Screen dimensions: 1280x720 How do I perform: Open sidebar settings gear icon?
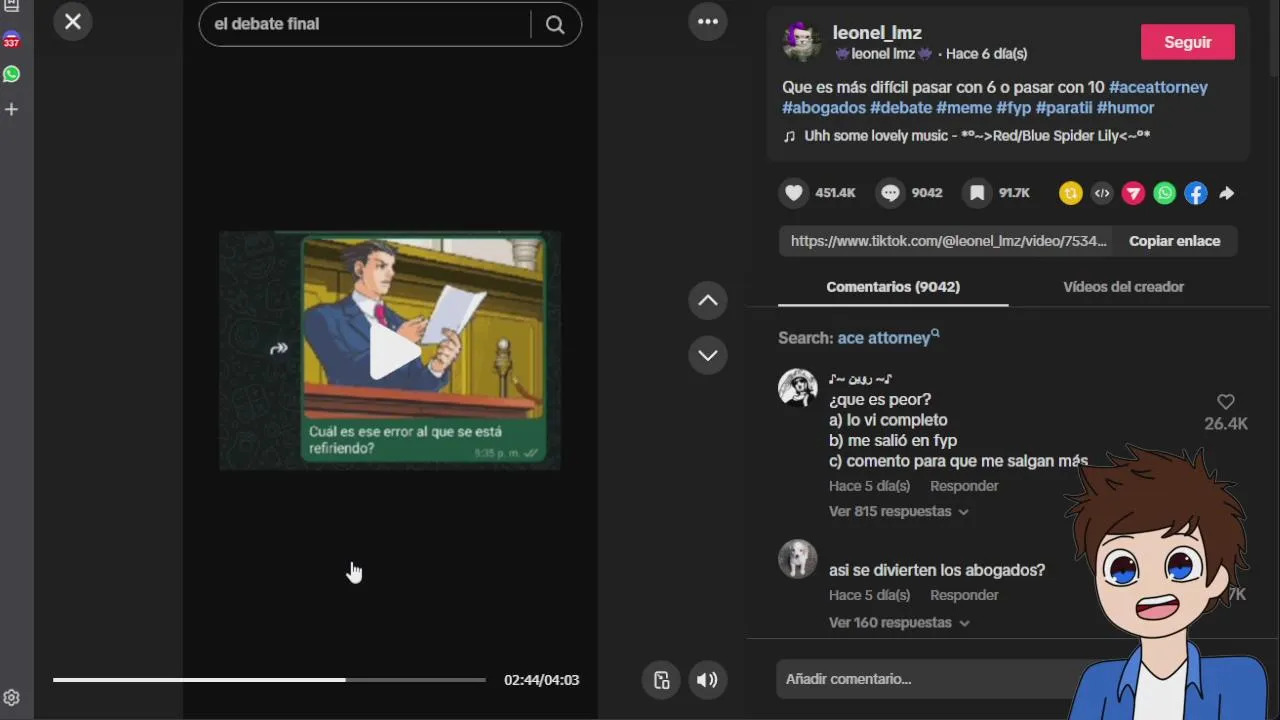tap(12, 698)
